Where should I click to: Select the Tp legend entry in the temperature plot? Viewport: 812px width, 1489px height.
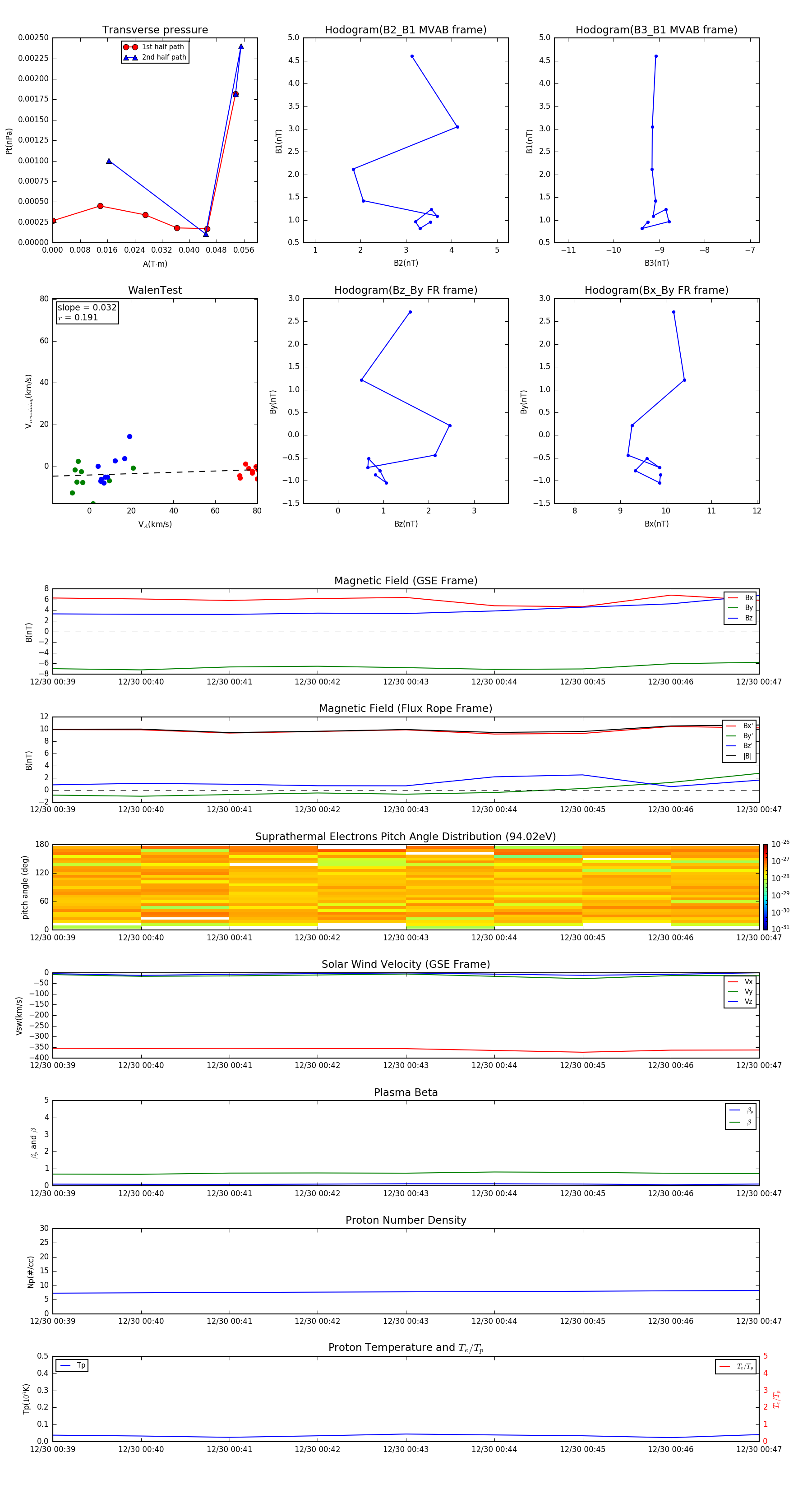[x=72, y=1365]
